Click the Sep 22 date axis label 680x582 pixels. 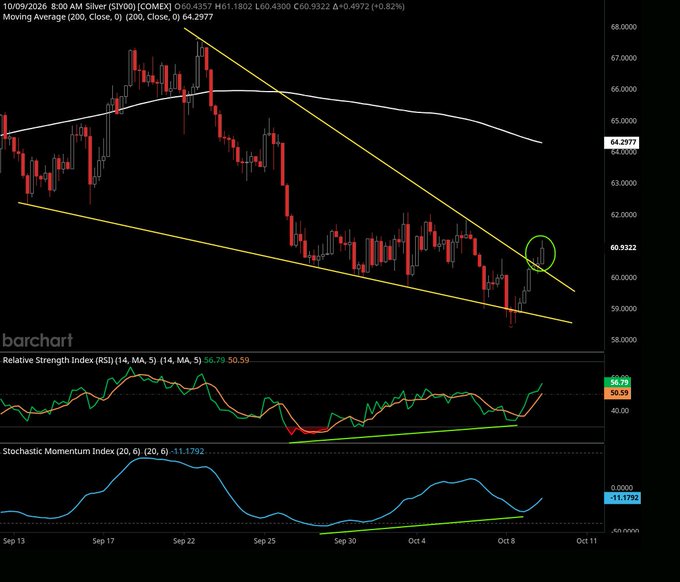[184, 541]
